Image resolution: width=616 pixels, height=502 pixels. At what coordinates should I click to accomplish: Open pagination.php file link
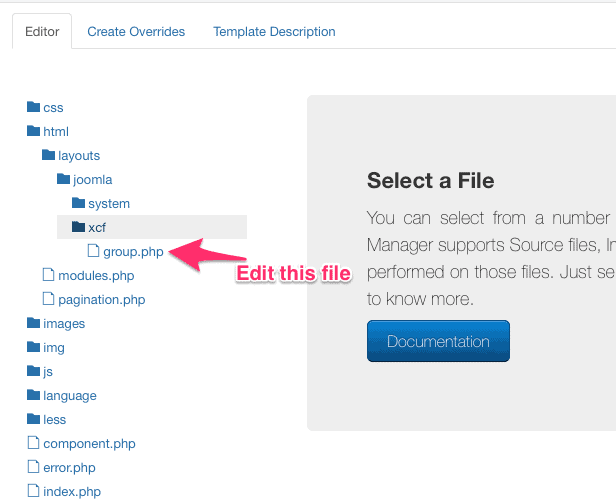click(101, 300)
